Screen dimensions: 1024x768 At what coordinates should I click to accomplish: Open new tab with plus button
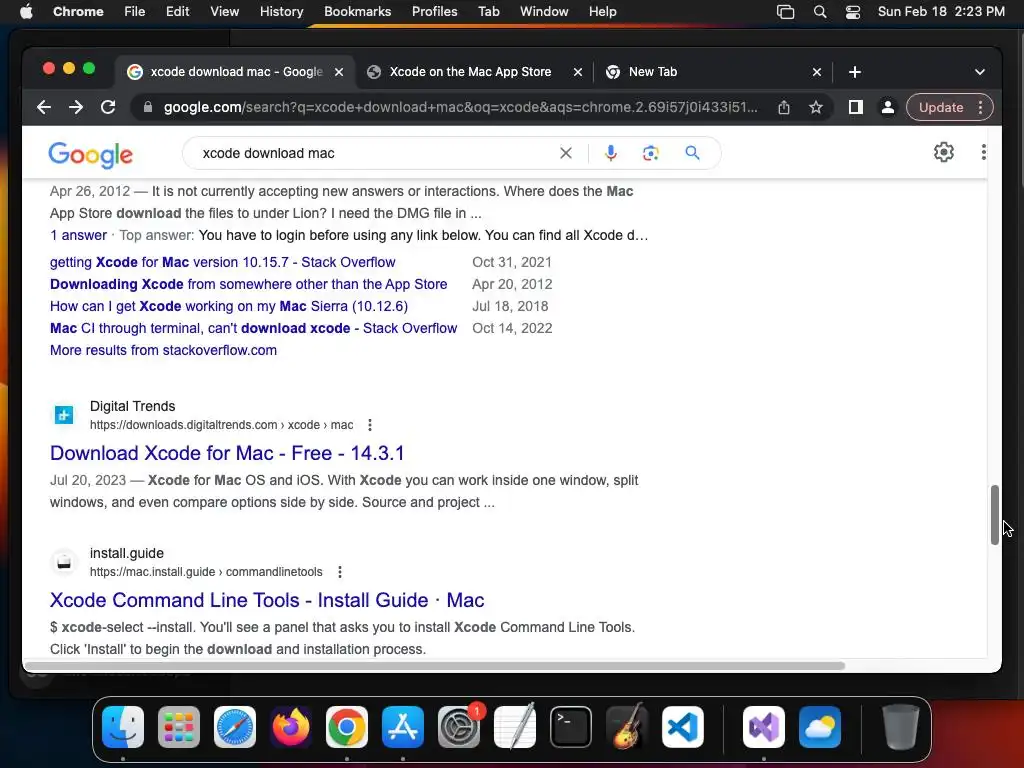tap(855, 72)
